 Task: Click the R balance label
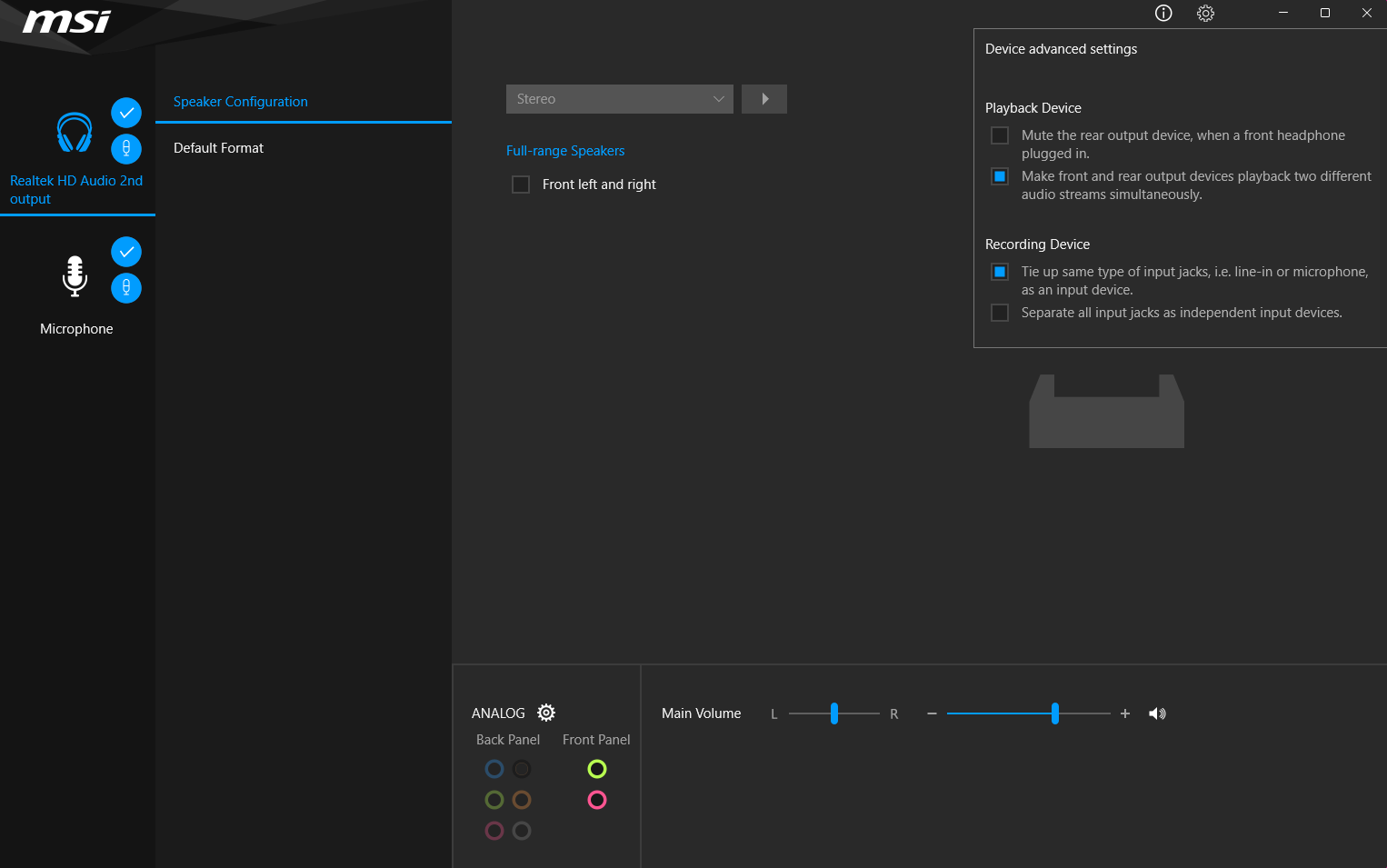[894, 714]
